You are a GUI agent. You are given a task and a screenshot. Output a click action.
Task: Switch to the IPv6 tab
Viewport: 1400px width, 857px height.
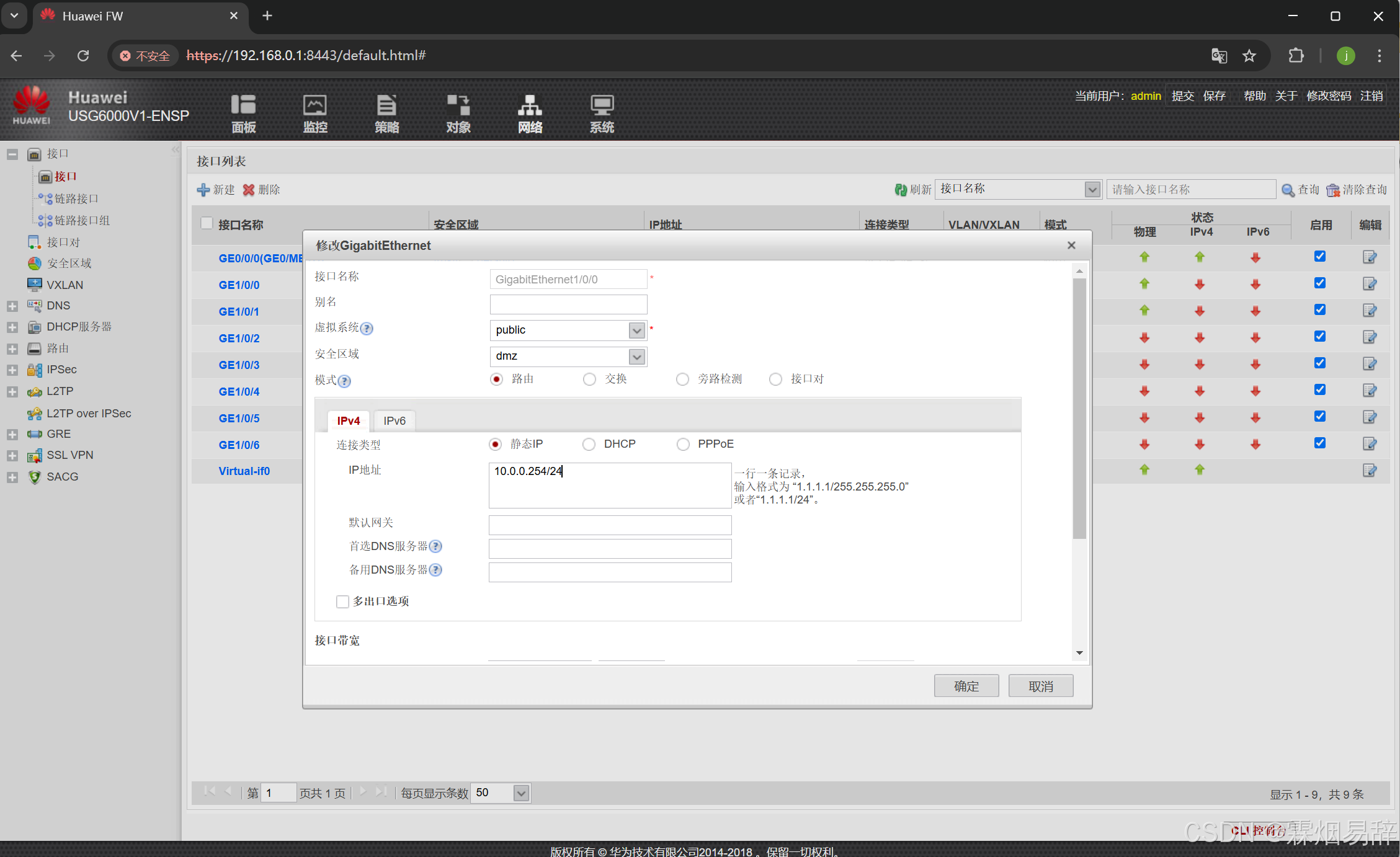[394, 421]
